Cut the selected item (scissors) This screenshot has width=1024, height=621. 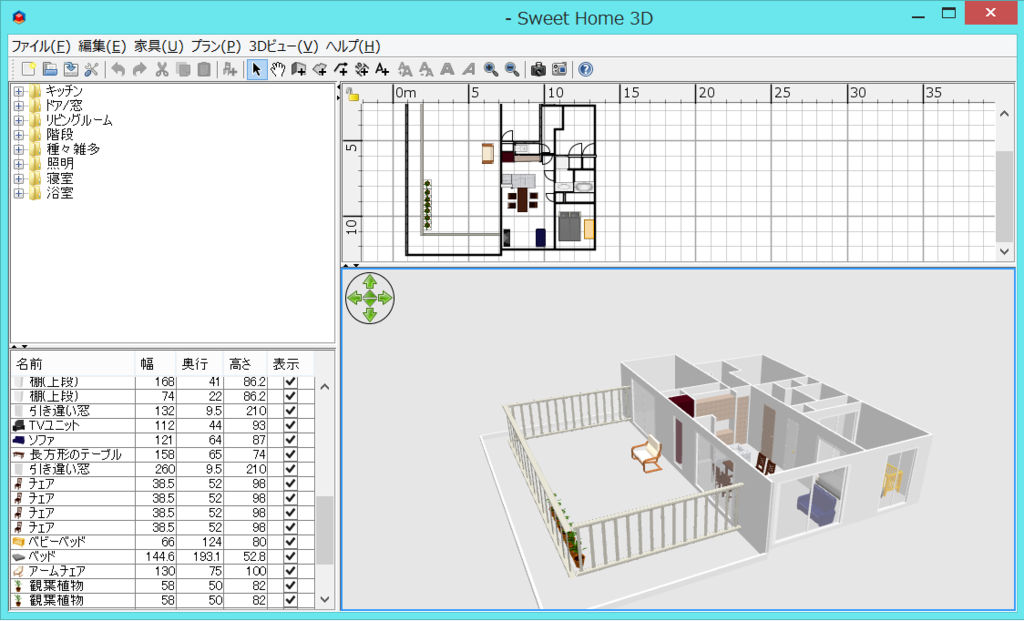tap(162, 69)
